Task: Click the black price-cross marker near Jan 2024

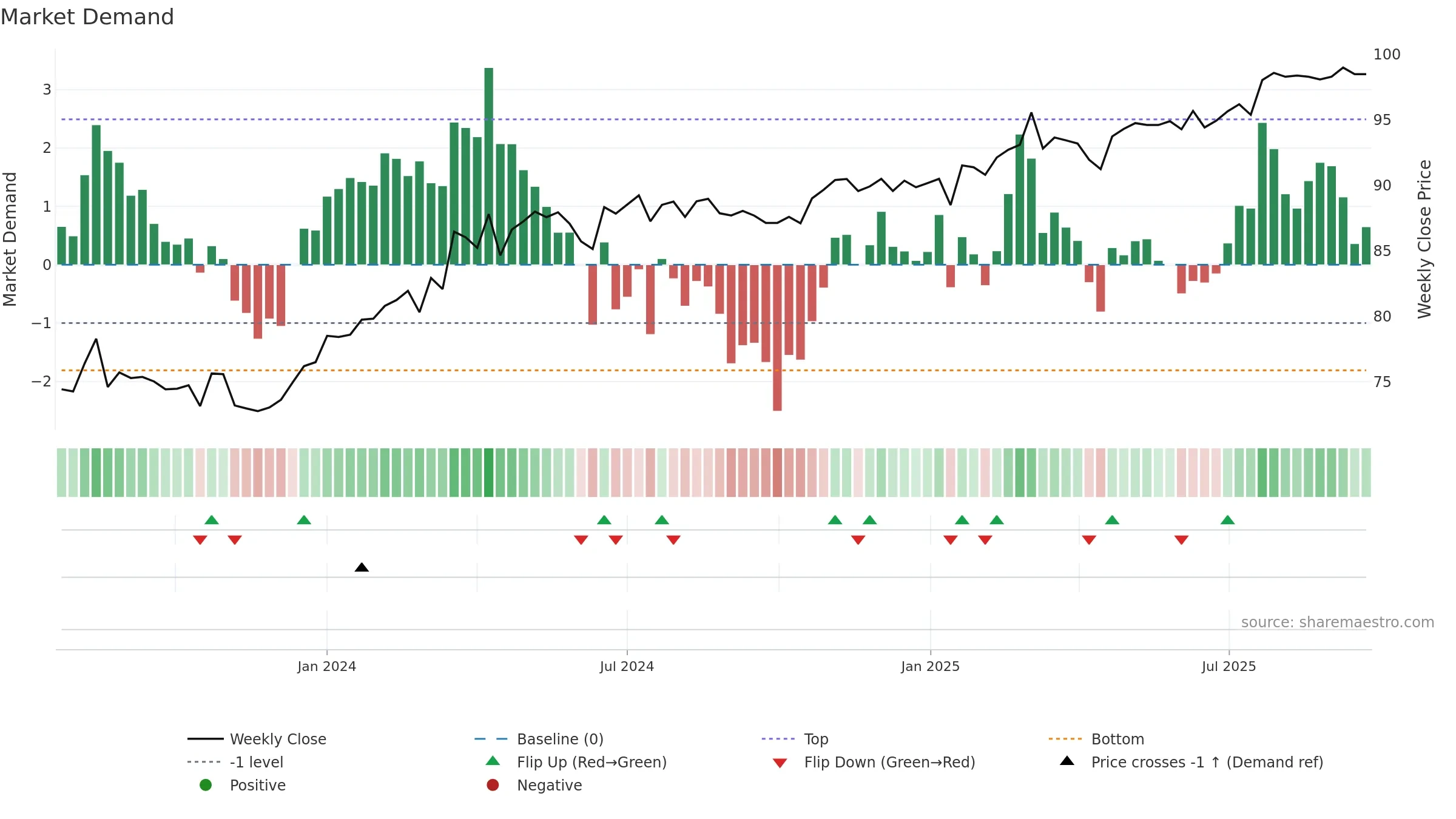Action: 362,567
